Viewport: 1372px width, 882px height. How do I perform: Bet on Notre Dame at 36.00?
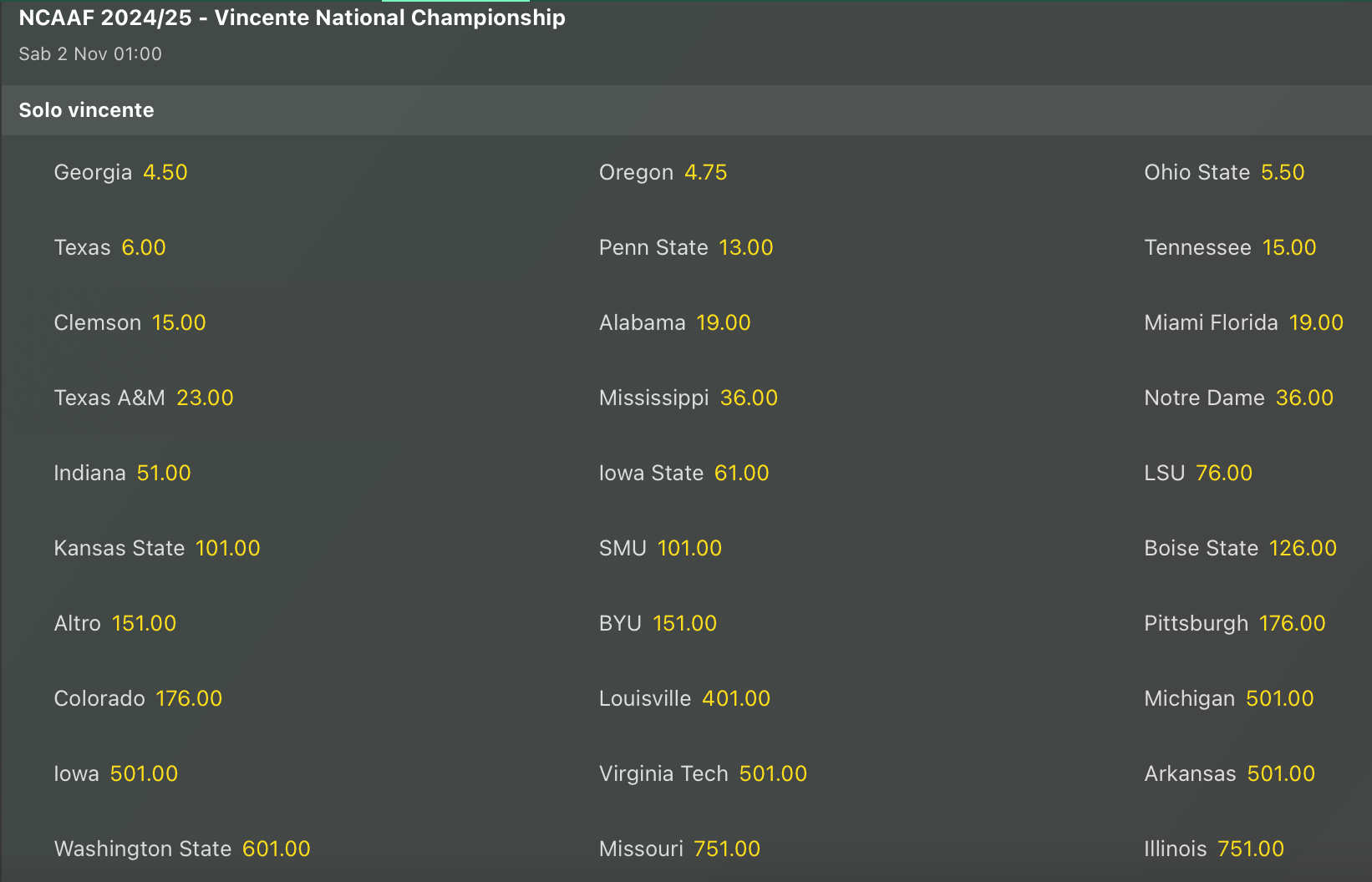(x=1237, y=398)
